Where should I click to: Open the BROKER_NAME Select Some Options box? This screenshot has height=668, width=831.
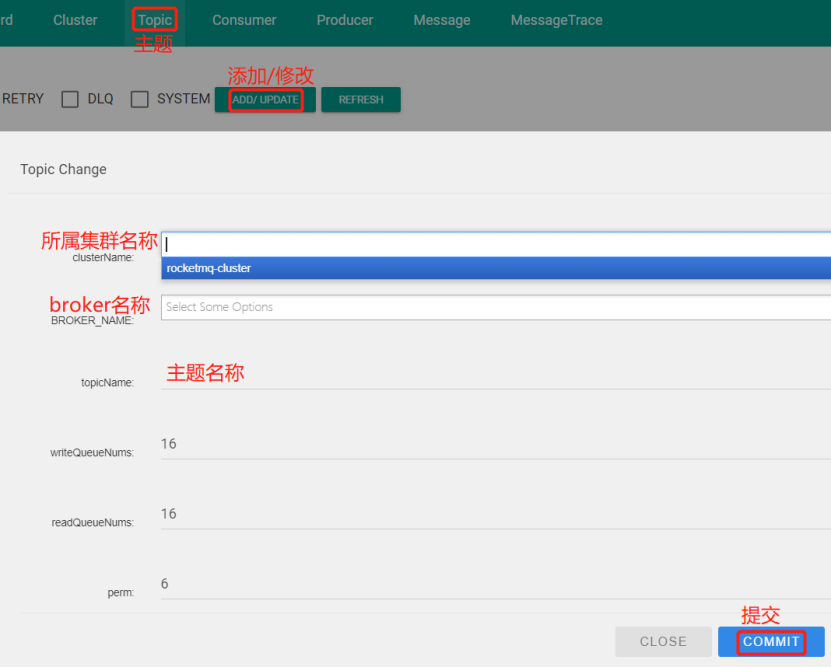coord(496,307)
